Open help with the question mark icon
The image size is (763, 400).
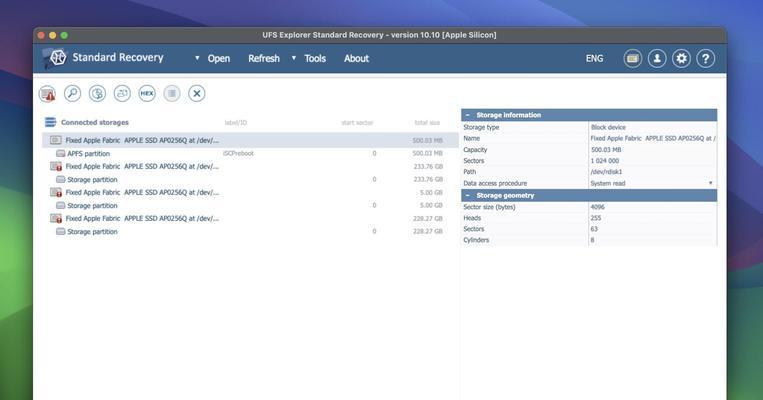click(x=706, y=58)
